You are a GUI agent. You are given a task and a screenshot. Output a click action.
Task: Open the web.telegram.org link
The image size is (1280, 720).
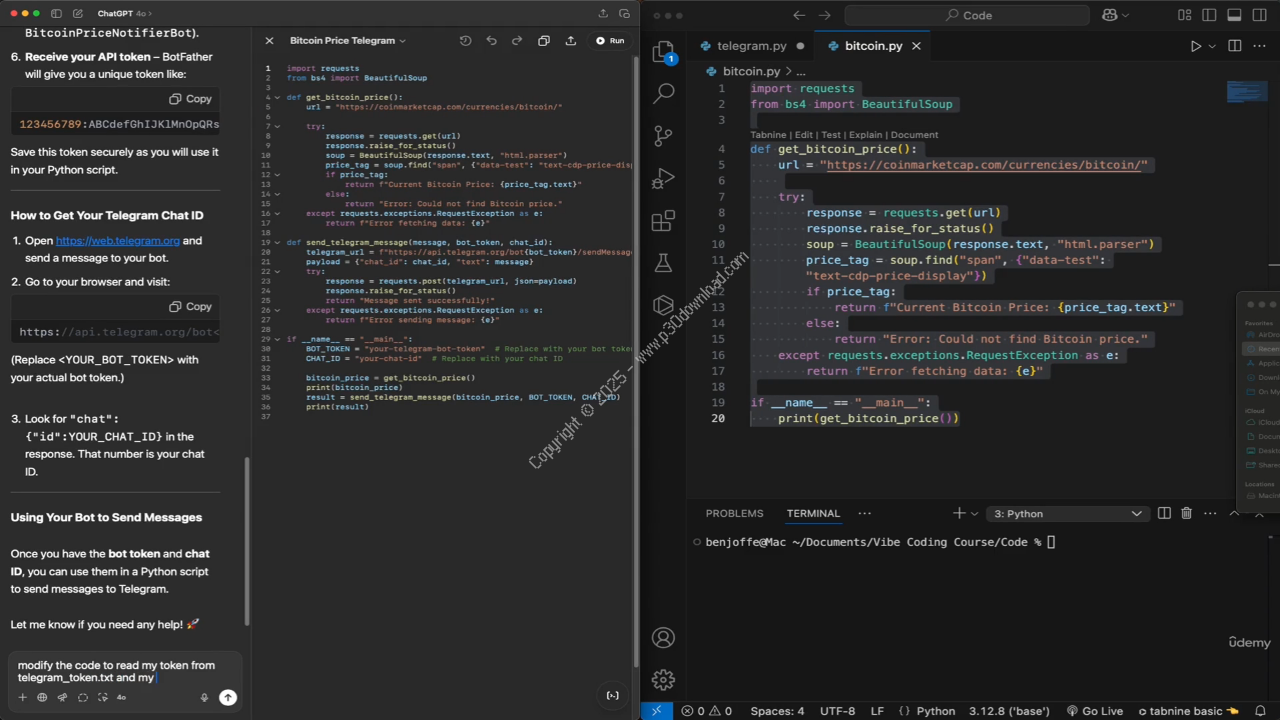pyautogui.click(x=118, y=241)
